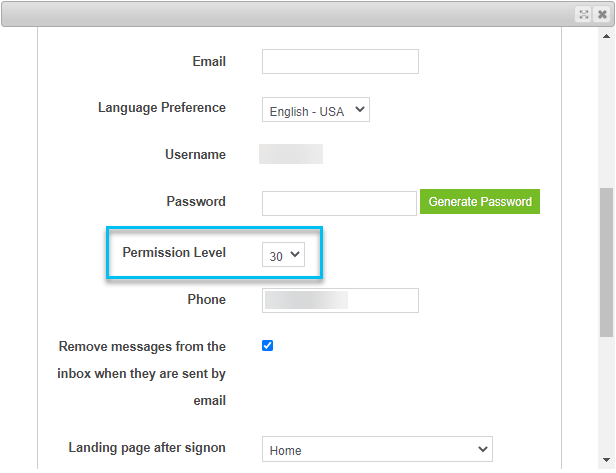Click the Language Preference label
Screen dimensions: 616x473
(162, 108)
